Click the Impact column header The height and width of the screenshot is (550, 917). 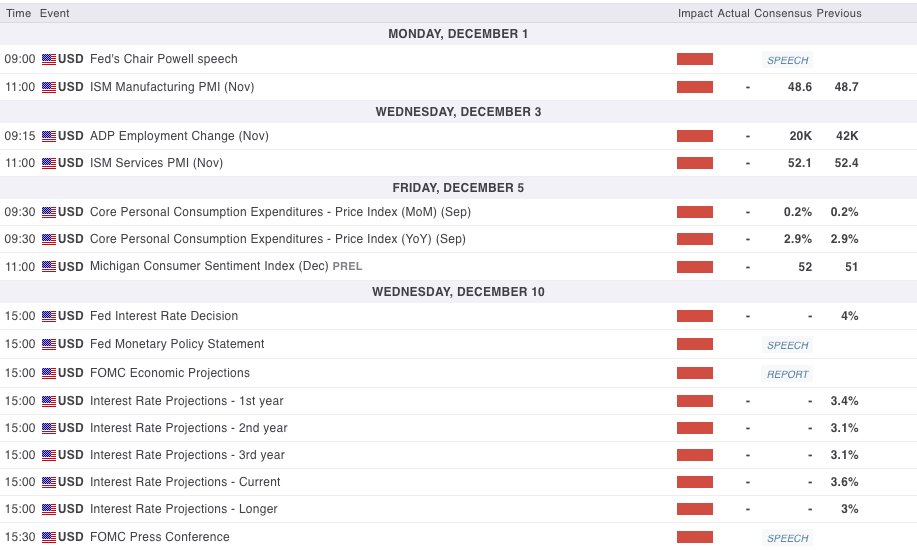(x=695, y=13)
